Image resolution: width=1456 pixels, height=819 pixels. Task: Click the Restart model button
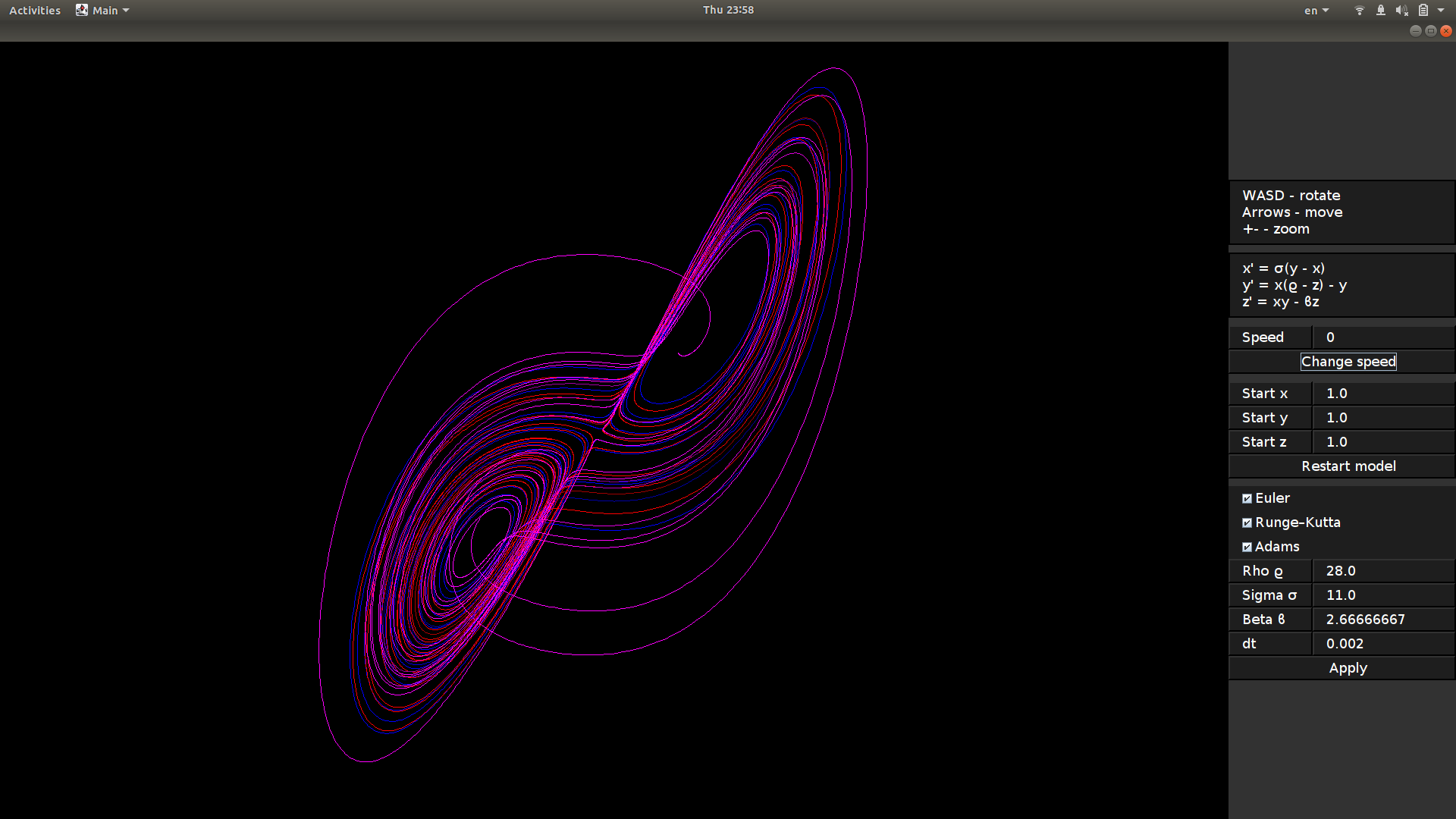click(1348, 466)
